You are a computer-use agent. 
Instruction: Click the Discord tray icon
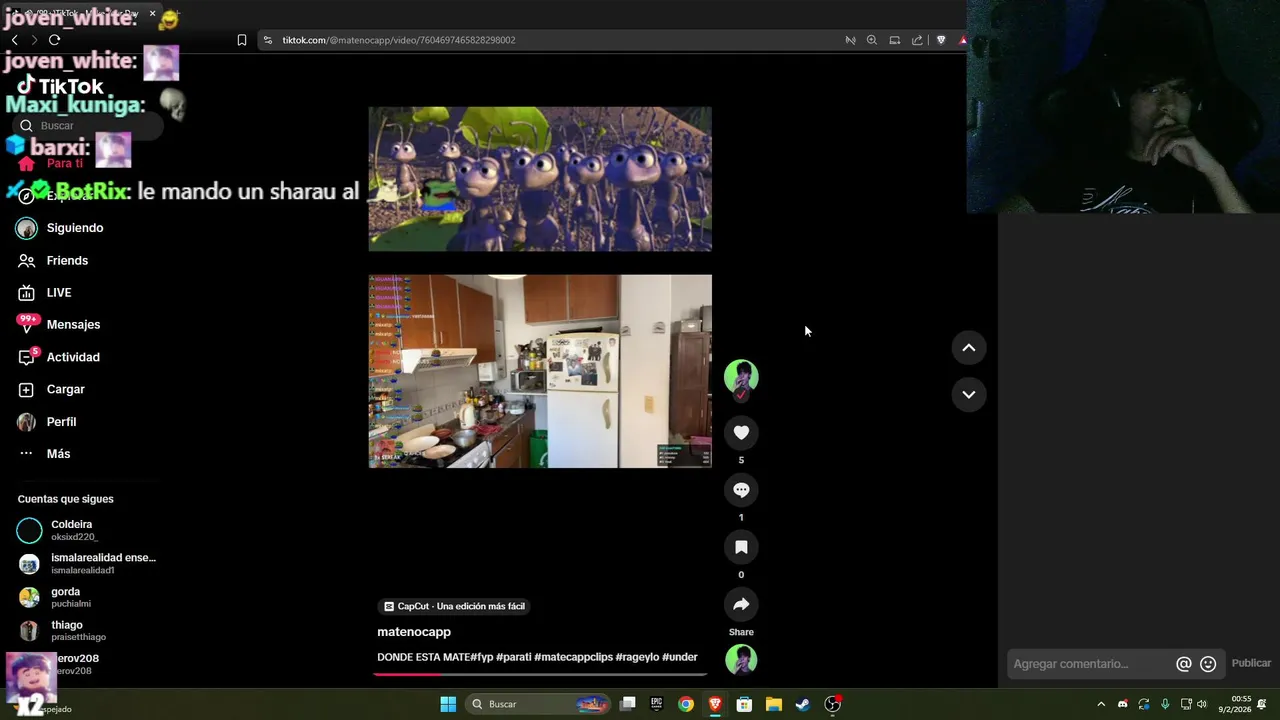click(x=1122, y=704)
